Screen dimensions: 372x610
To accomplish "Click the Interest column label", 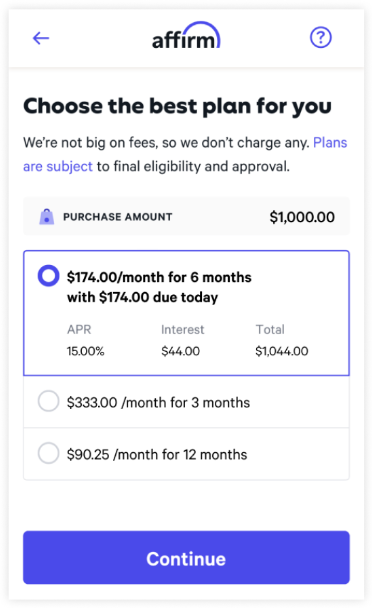I will (x=182, y=330).
